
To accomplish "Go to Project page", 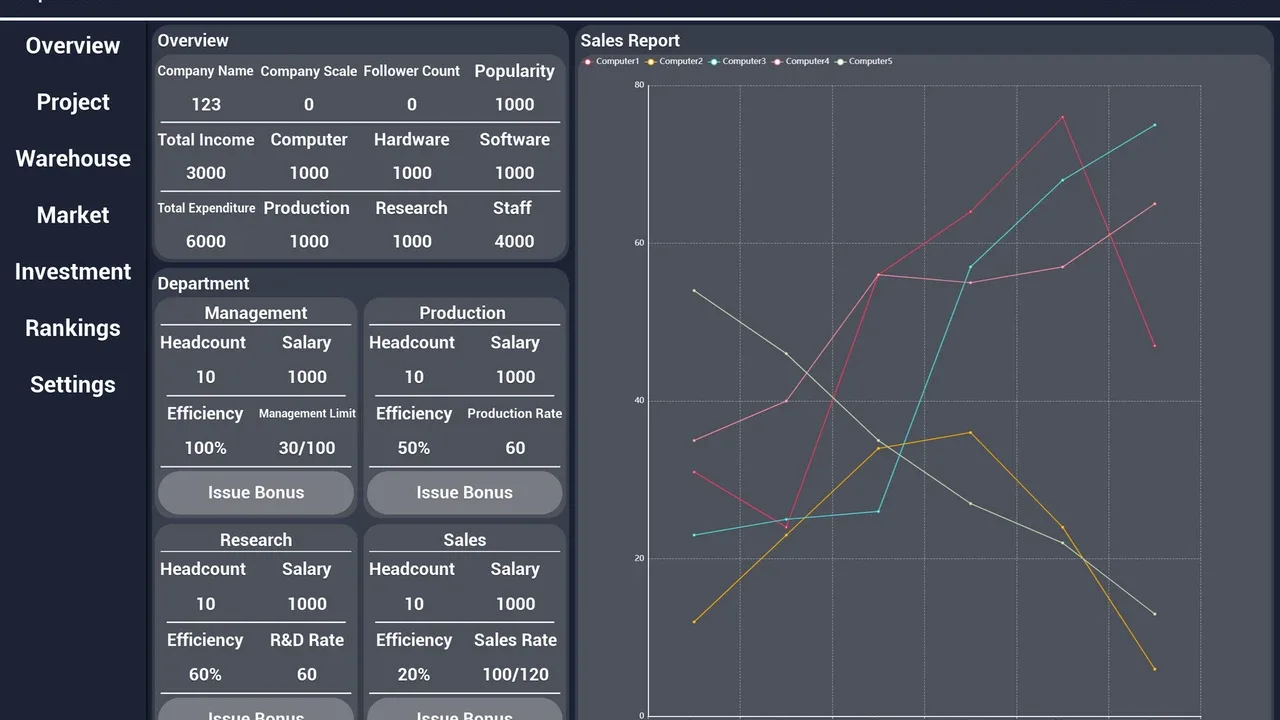I will click(x=73, y=102).
